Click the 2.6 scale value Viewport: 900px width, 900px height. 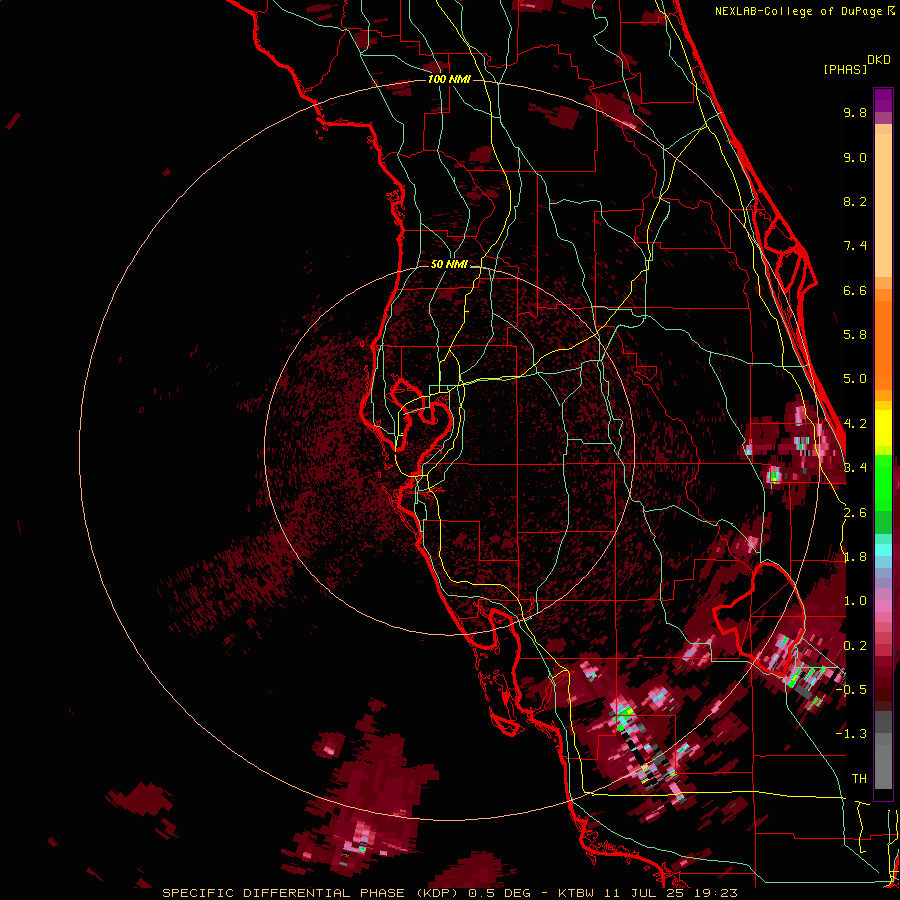(855, 513)
